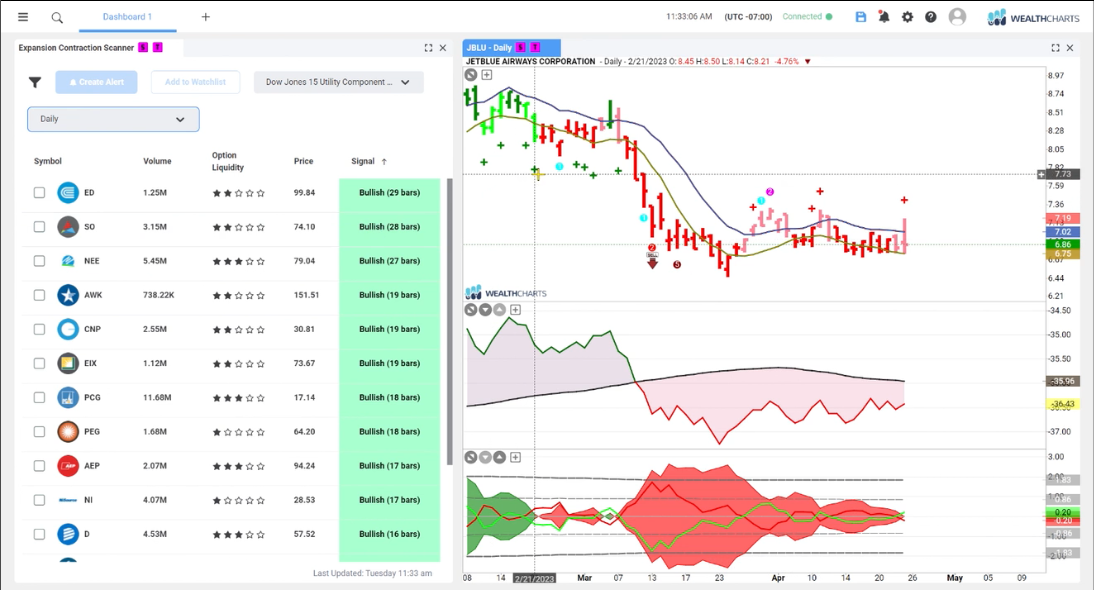Maximize the Expansion Contraction Scanner panel

tap(428, 48)
